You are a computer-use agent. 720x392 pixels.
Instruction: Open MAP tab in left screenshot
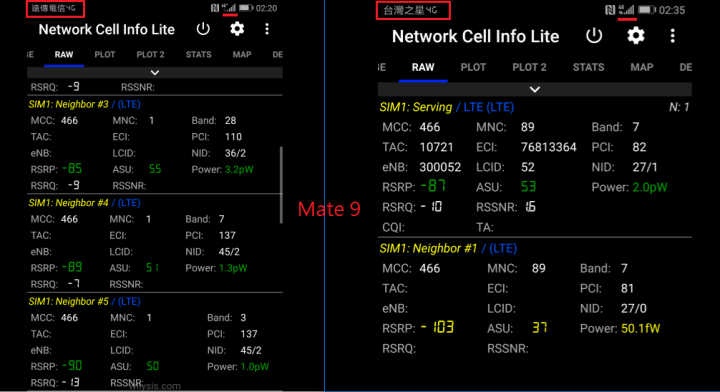click(242, 55)
